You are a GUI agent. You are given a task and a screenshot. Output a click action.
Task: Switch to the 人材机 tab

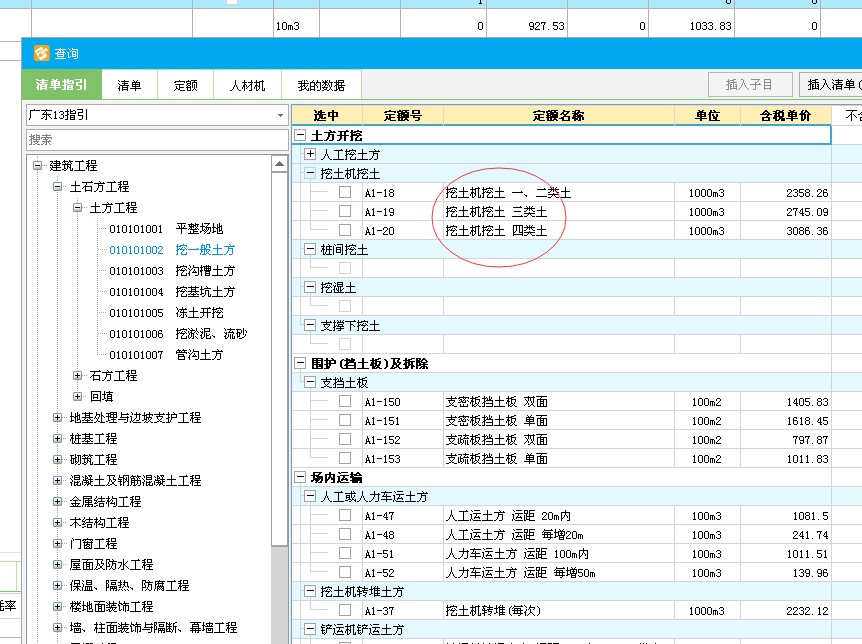coord(247,85)
